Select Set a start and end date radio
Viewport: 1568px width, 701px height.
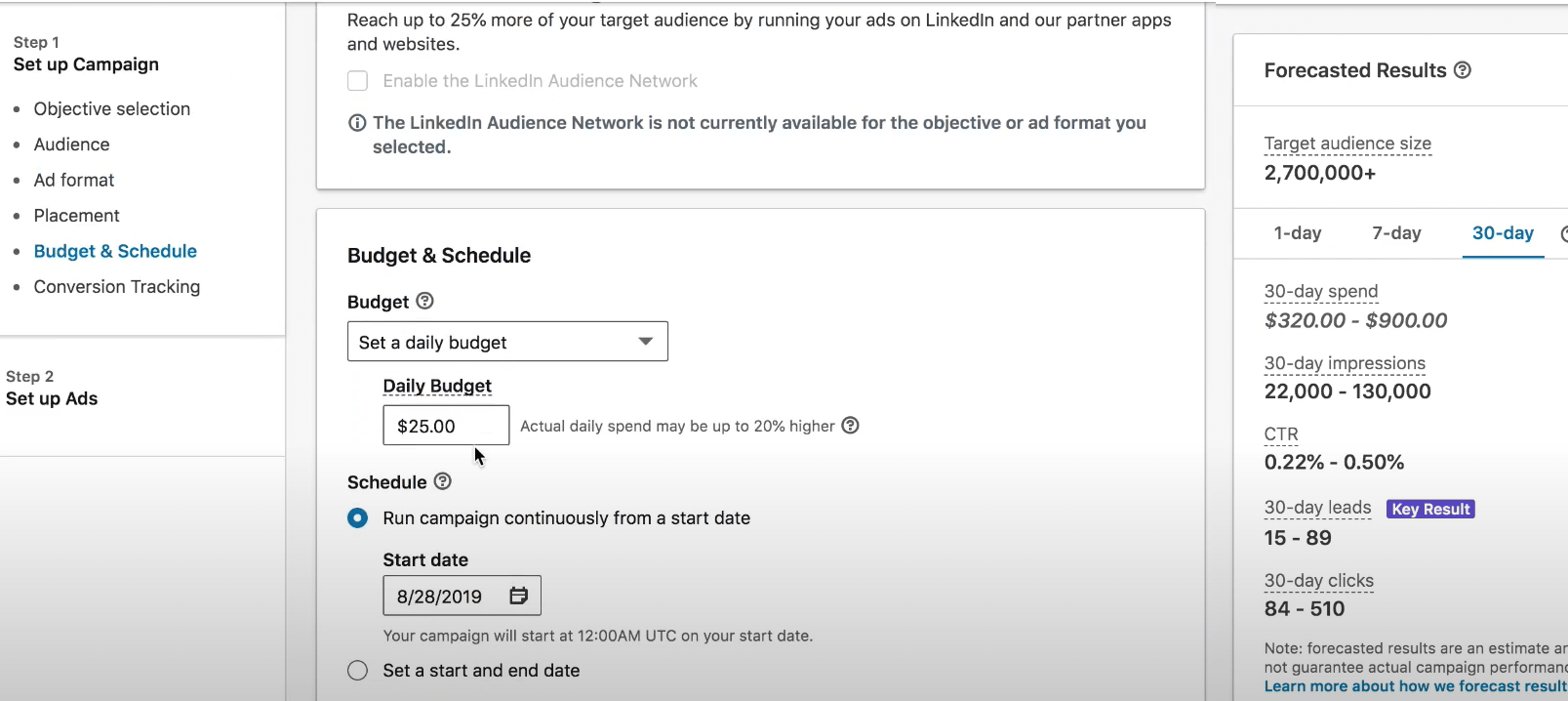pos(358,670)
